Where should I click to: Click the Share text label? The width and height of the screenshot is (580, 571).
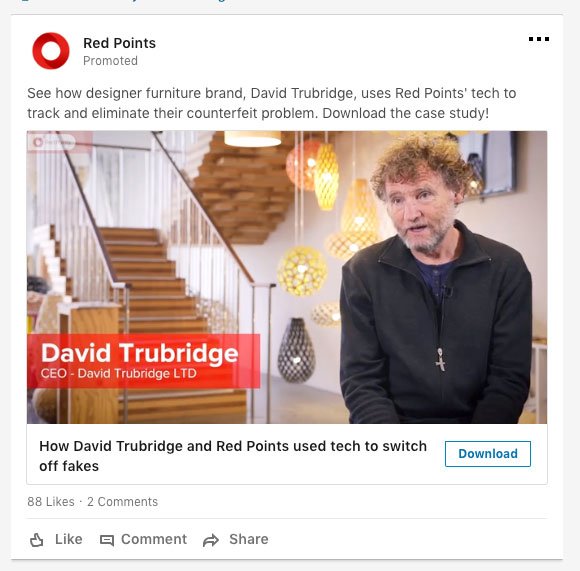coord(249,539)
